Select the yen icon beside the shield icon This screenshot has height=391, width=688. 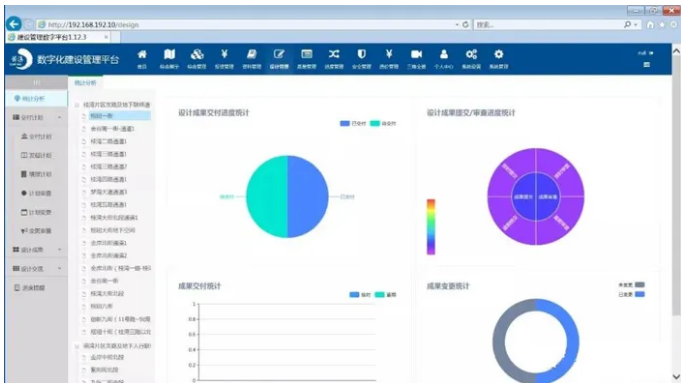(389, 54)
